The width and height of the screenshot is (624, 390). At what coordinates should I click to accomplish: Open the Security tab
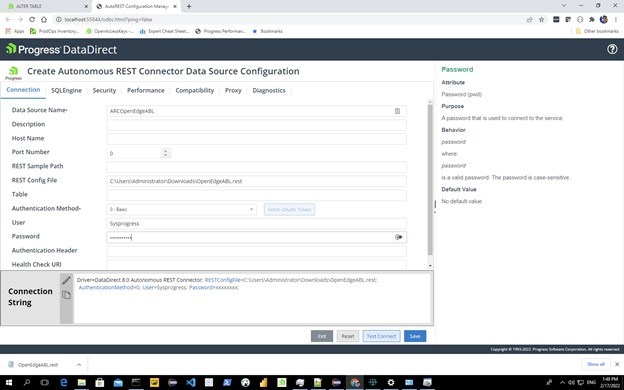pyautogui.click(x=104, y=90)
